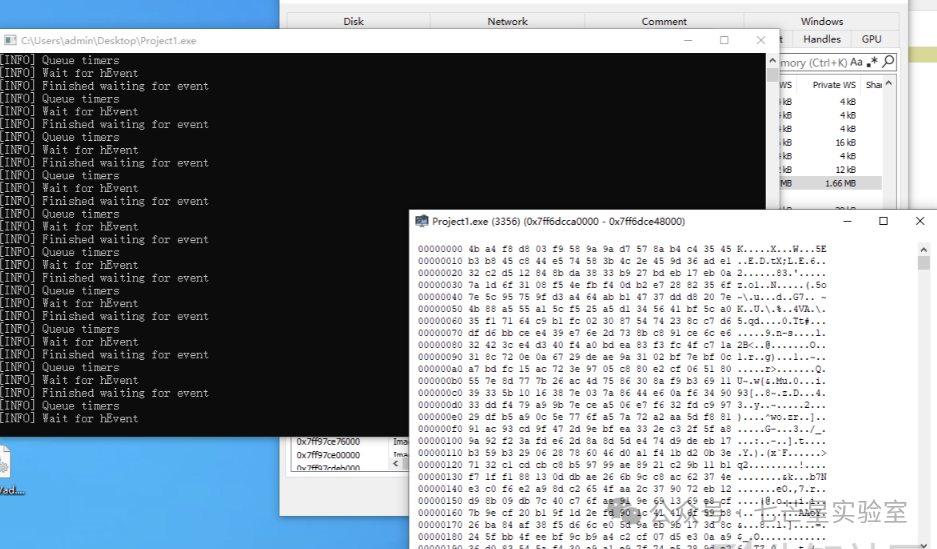Switch to the Disk tab
The height and width of the screenshot is (549, 937).
[353, 22]
